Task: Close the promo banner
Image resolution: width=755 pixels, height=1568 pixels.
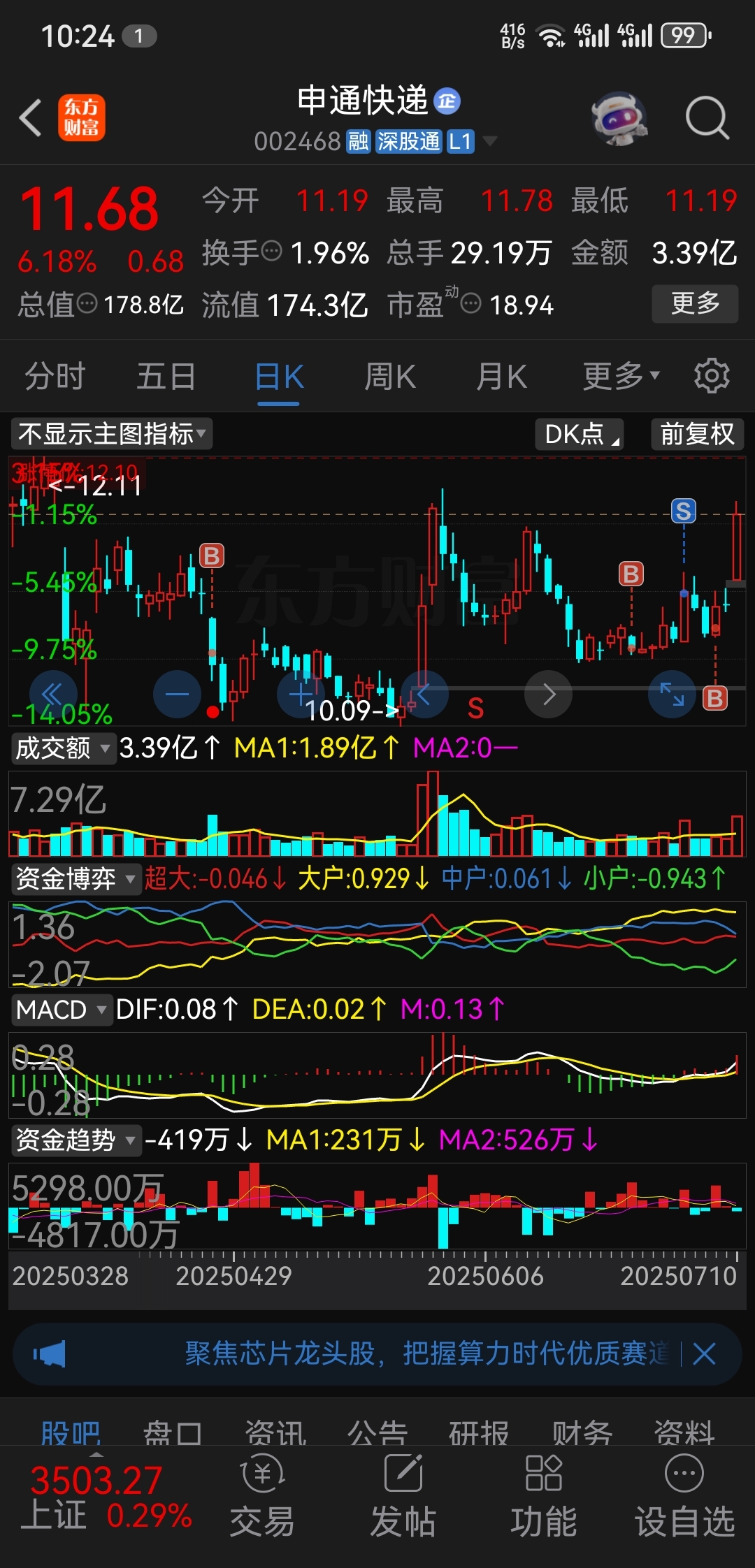Action: [704, 1354]
